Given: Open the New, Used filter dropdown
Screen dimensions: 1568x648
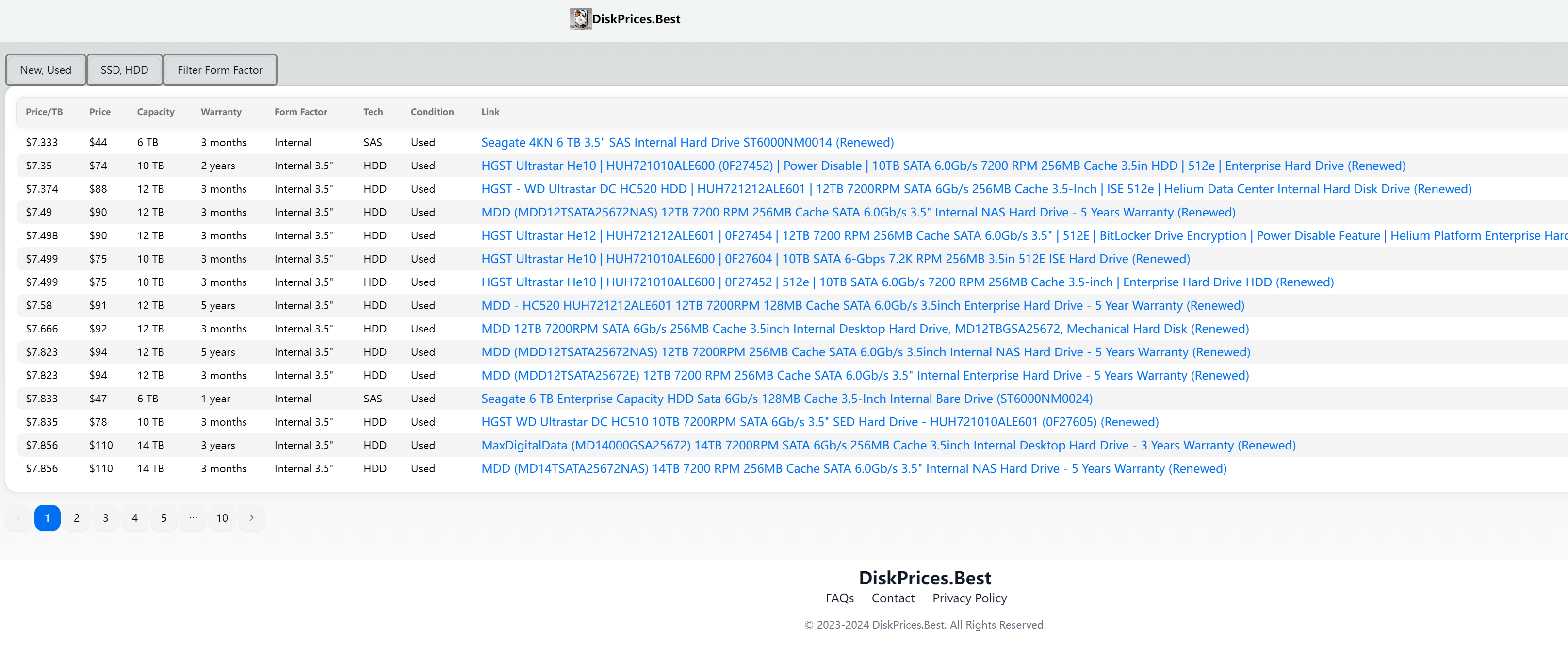Looking at the screenshot, I should (46, 70).
